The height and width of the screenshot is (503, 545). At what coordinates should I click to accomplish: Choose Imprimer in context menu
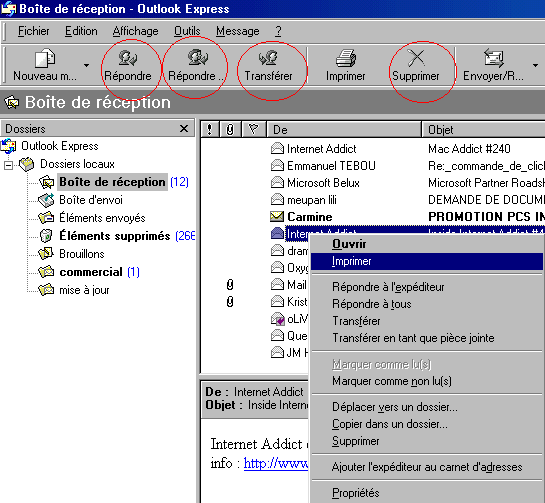click(426, 261)
